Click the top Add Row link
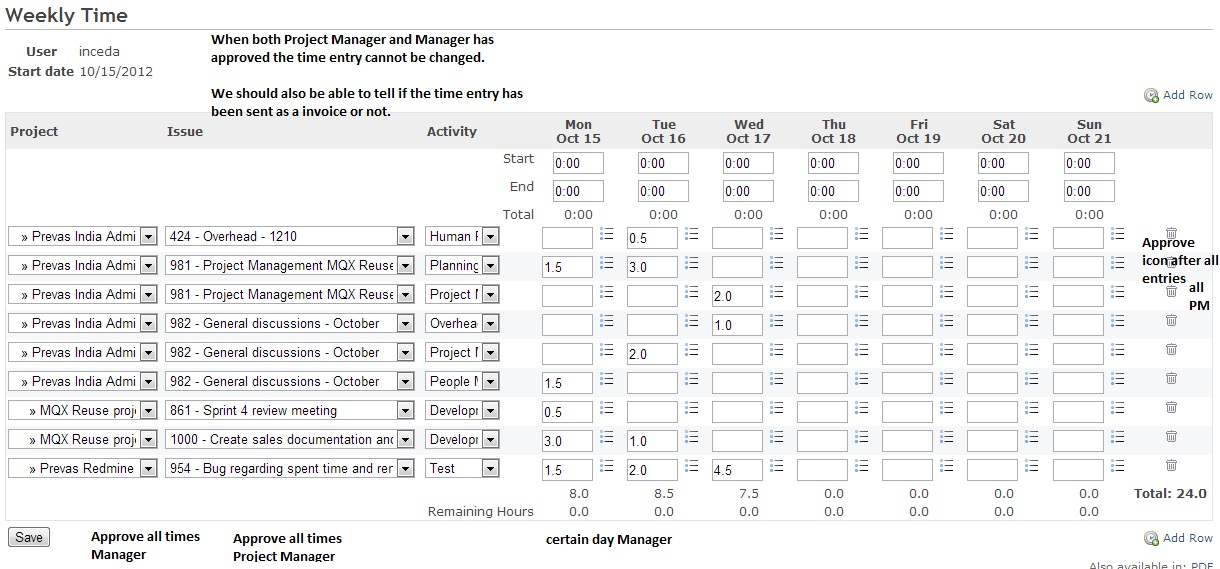 [1188, 95]
